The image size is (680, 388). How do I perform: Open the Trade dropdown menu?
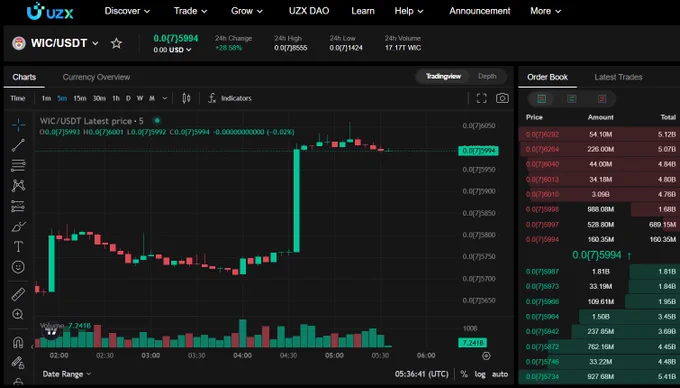pos(190,11)
